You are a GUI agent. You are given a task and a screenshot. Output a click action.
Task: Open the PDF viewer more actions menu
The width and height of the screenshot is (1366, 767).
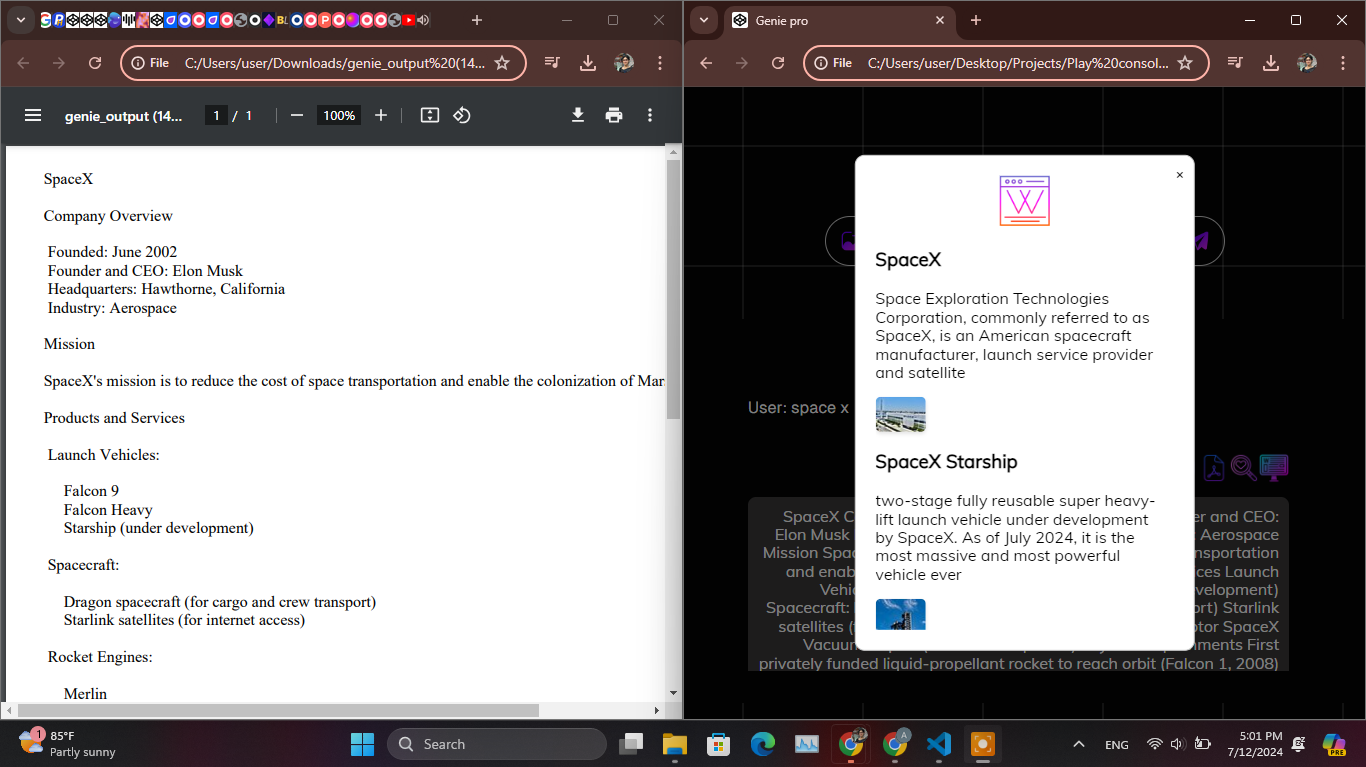pos(650,115)
